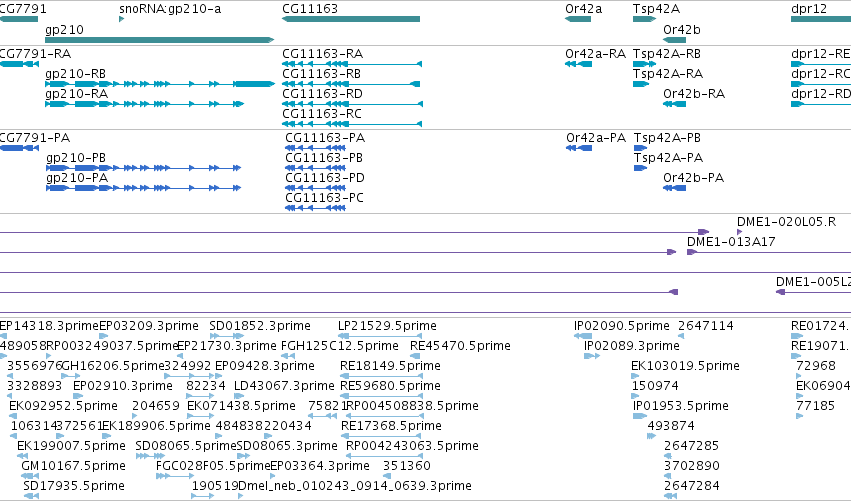The height and width of the screenshot is (501, 851).
Task: Click the 2647285 label
Action: click(x=692, y=446)
